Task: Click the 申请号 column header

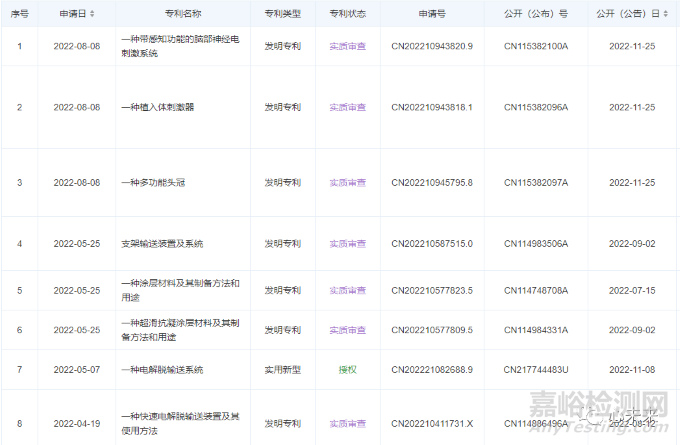Action: [x=432, y=15]
